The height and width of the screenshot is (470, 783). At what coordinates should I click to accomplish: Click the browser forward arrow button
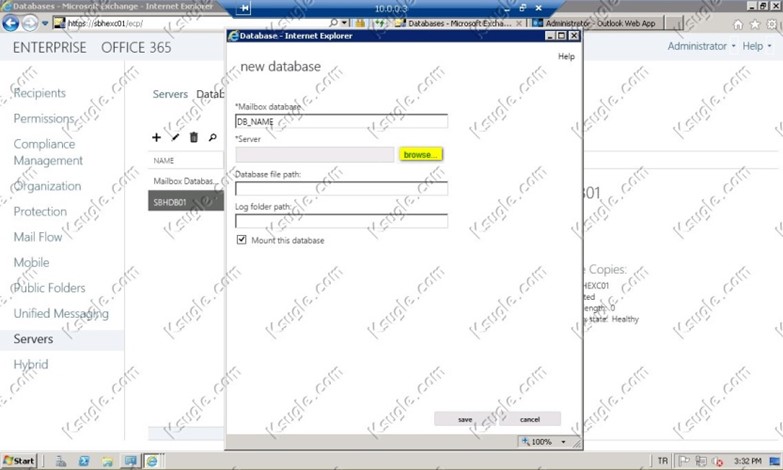tap(30, 23)
